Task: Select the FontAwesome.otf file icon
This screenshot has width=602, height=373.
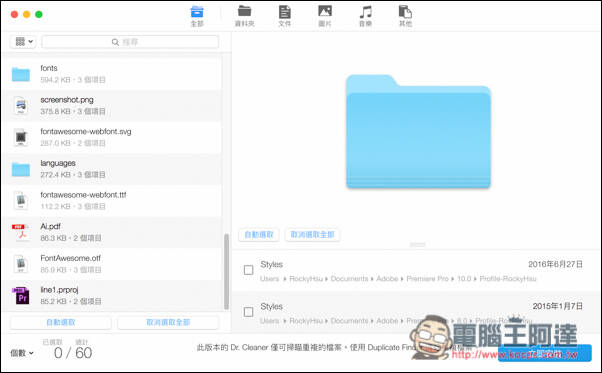Action: (21, 264)
